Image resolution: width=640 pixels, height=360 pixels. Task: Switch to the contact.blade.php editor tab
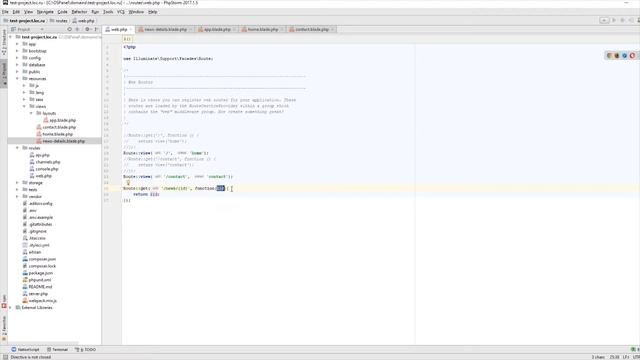click(311, 29)
